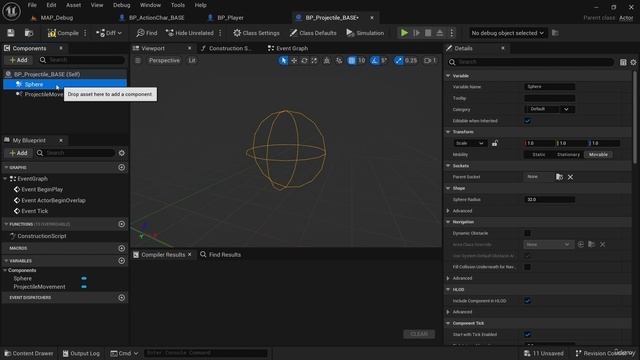Screen dimensions: 640x360
Task: Click the Compile button
Action: [x=63, y=33]
